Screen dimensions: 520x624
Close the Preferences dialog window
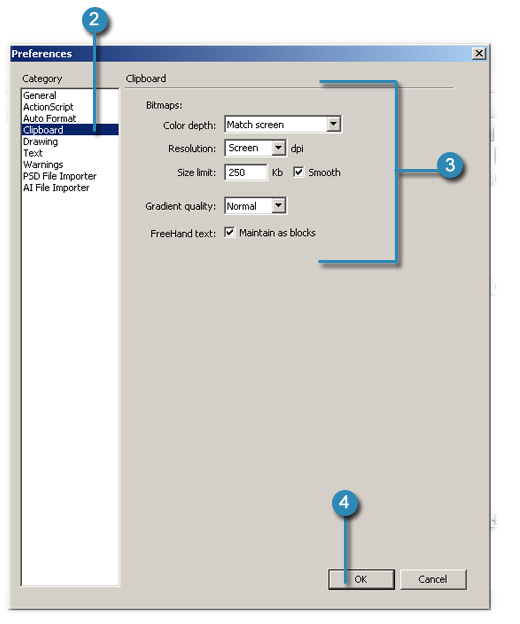[x=479, y=53]
